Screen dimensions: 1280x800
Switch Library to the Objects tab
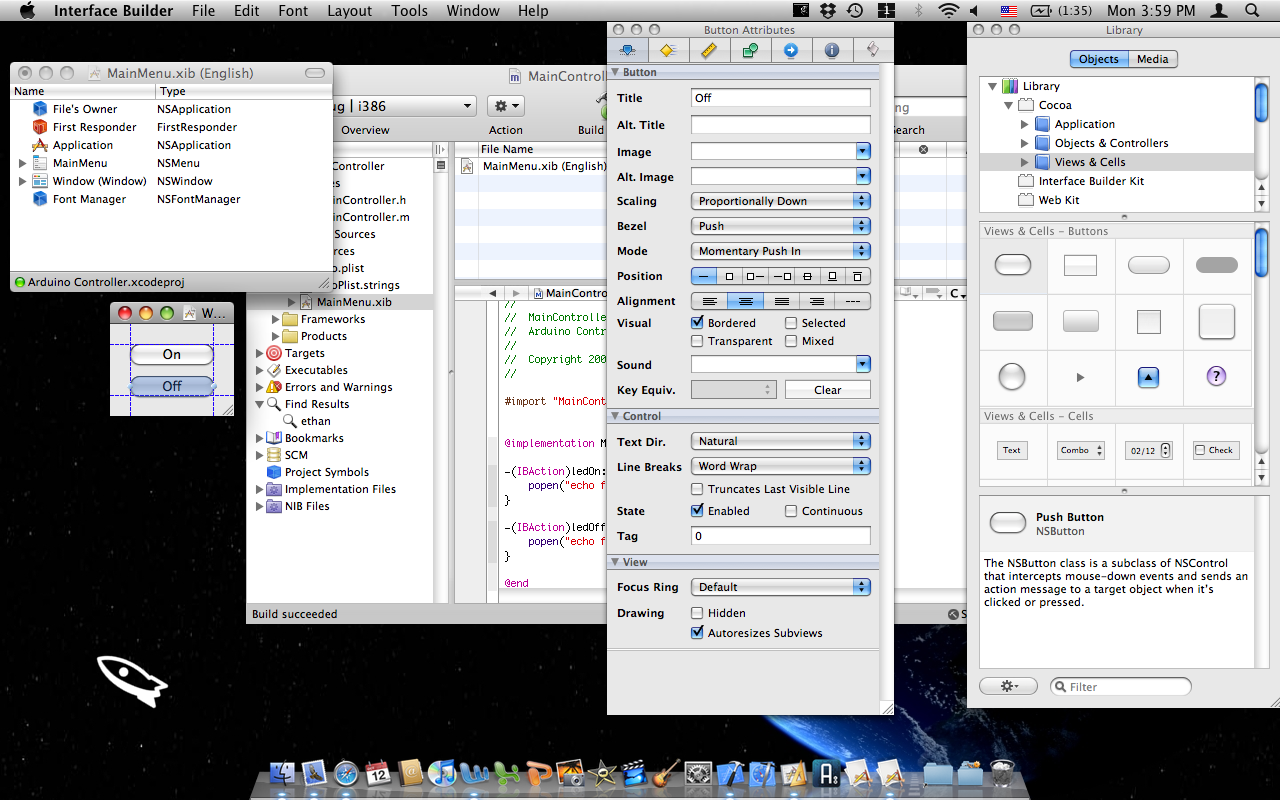(x=1099, y=59)
